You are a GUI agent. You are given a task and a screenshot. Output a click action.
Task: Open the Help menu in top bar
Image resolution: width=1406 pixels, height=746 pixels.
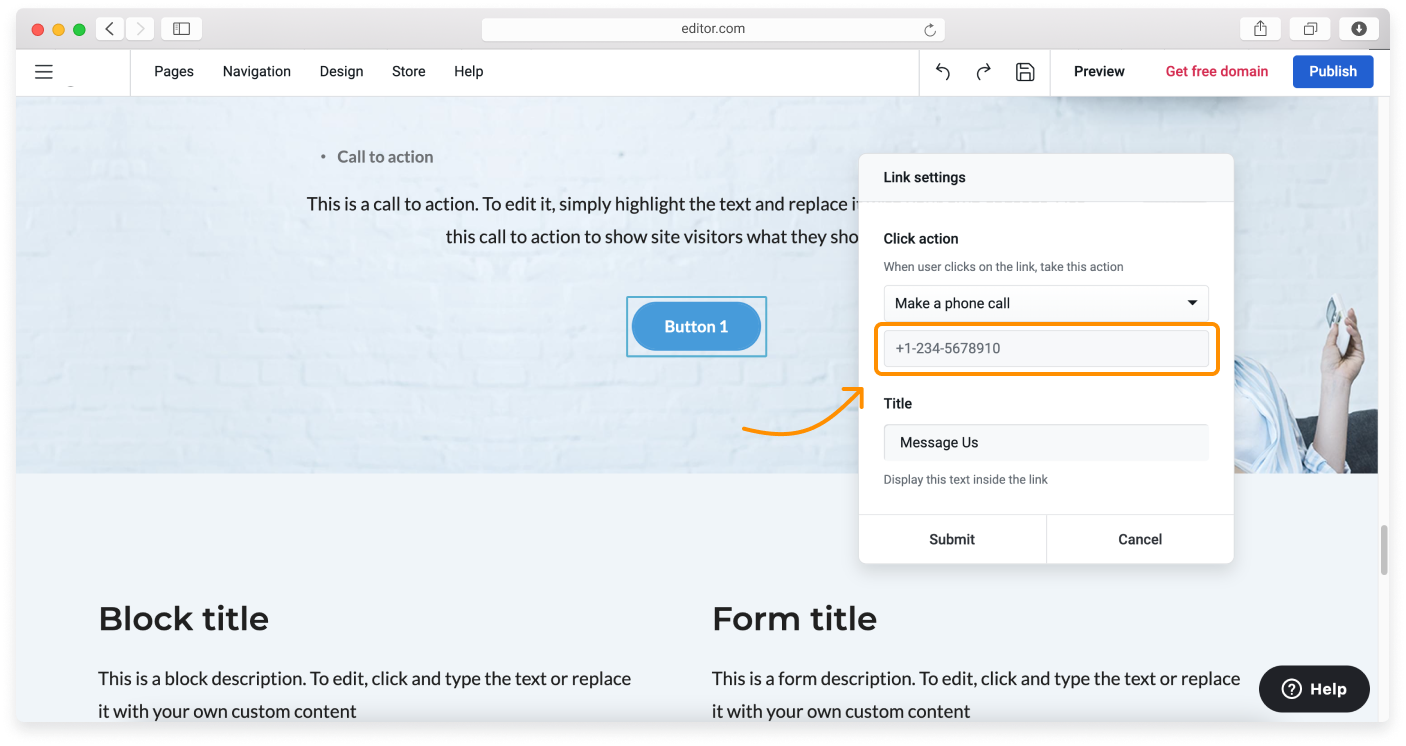(x=469, y=72)
